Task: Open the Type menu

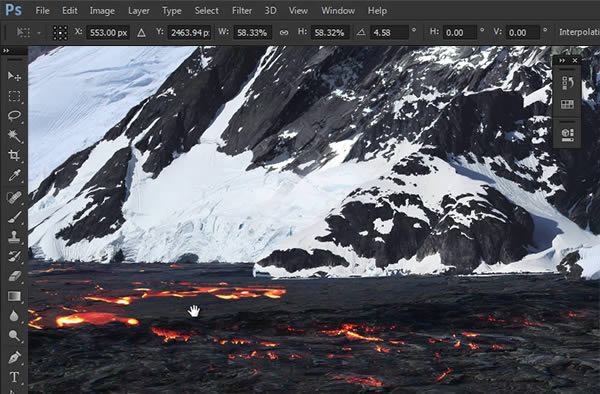Action: [x=171, y=11]
